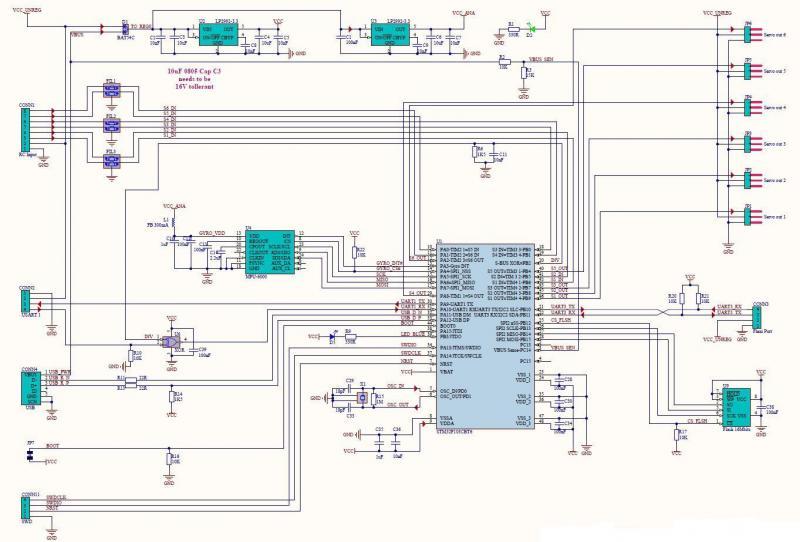Select the RC input connector CONN1
The image size is (800, 542).
coord(27,129)
